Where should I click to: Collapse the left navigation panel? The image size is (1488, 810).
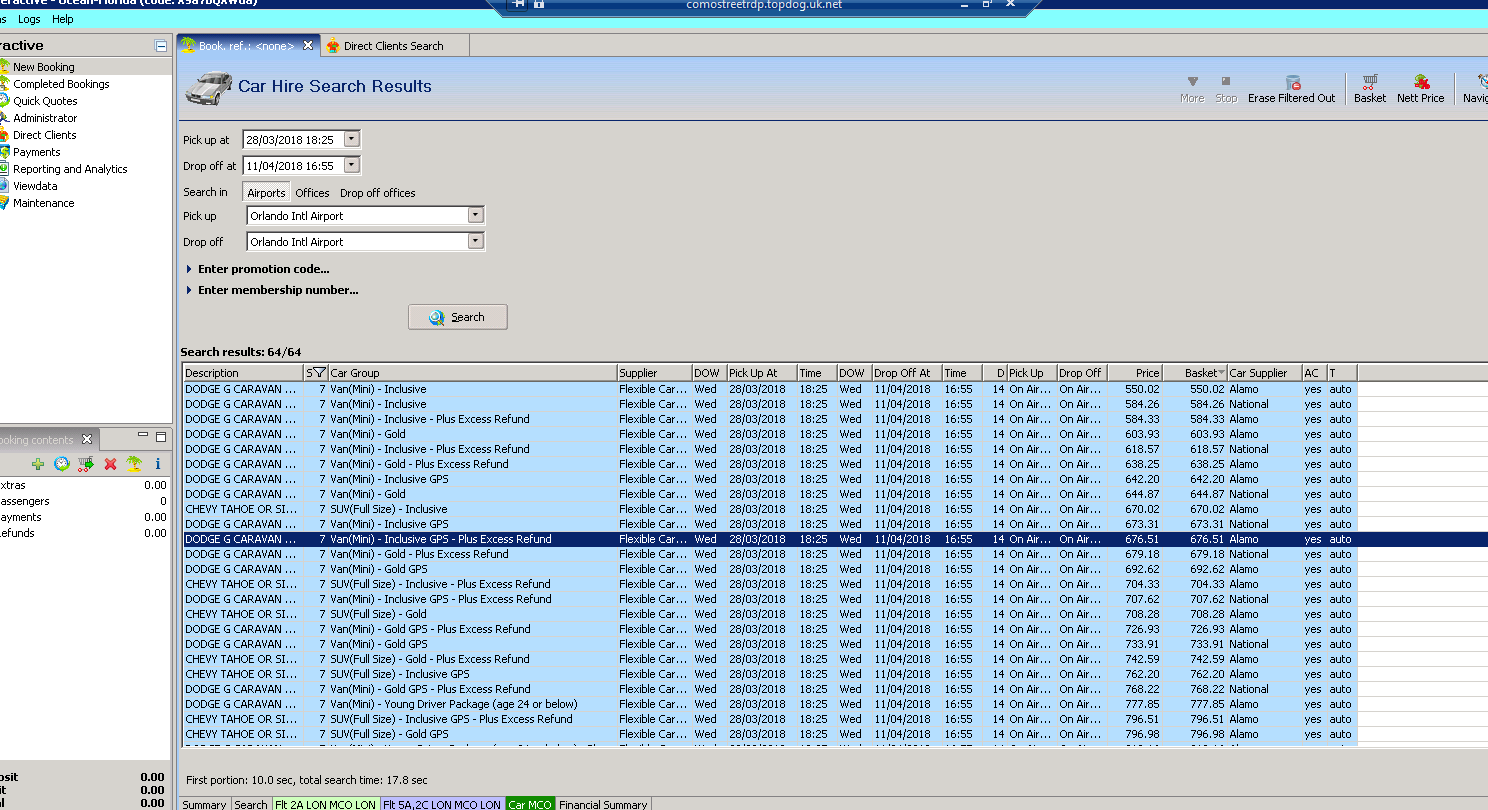click(161, 46)
